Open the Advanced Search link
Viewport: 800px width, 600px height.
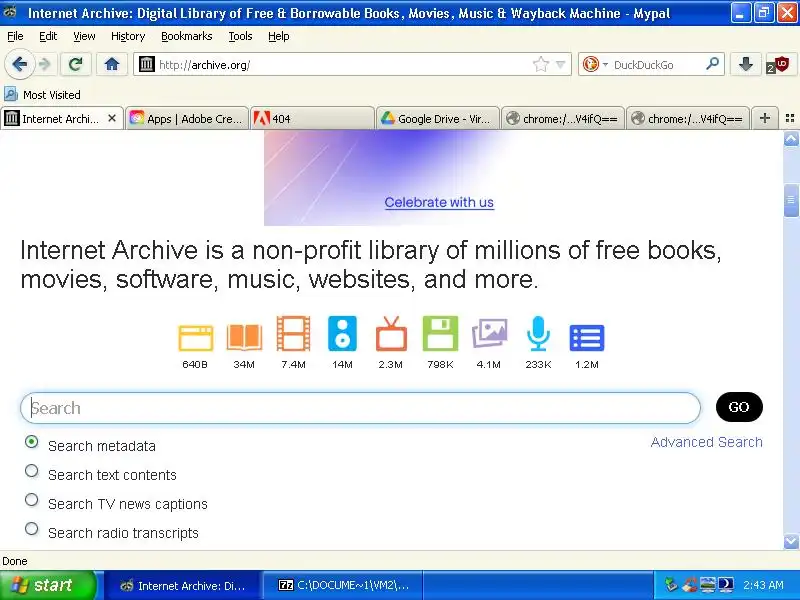(x=707, y=442)
